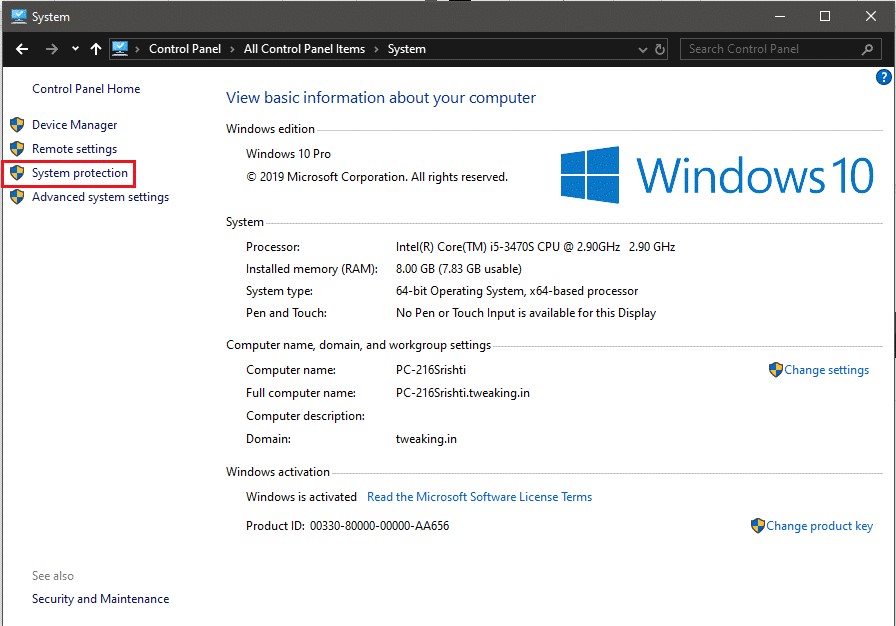Open the Help question mark icon
896x626 pixels.
point(883,77)
